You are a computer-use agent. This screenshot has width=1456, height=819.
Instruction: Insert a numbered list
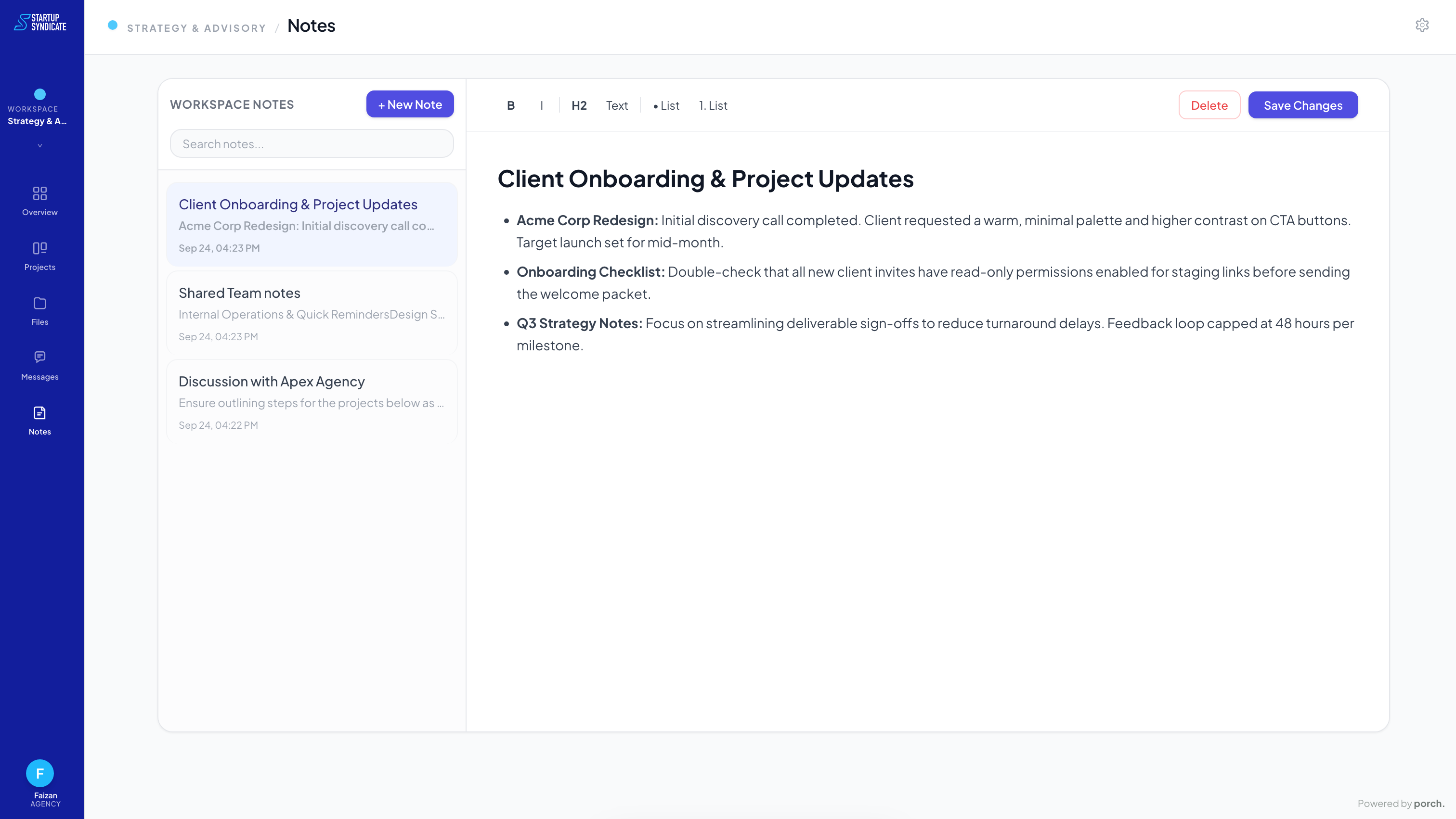pyautogui.click(x=713, y=105)
